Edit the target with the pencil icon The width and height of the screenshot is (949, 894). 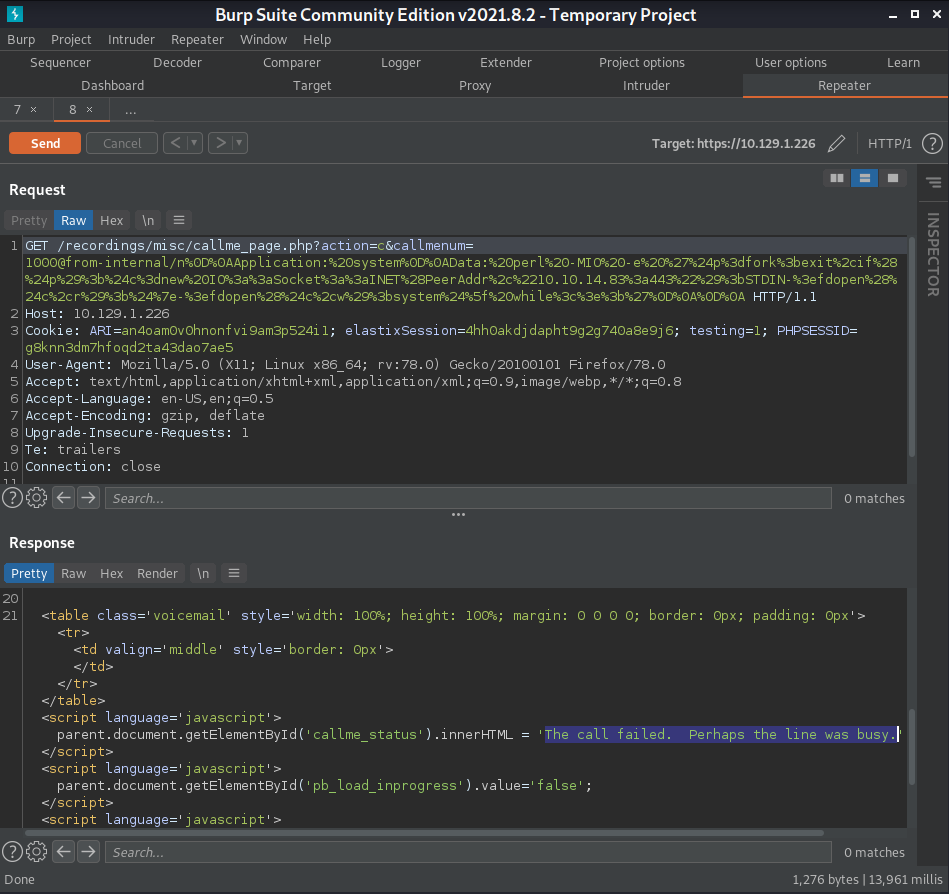pos(836,143)
